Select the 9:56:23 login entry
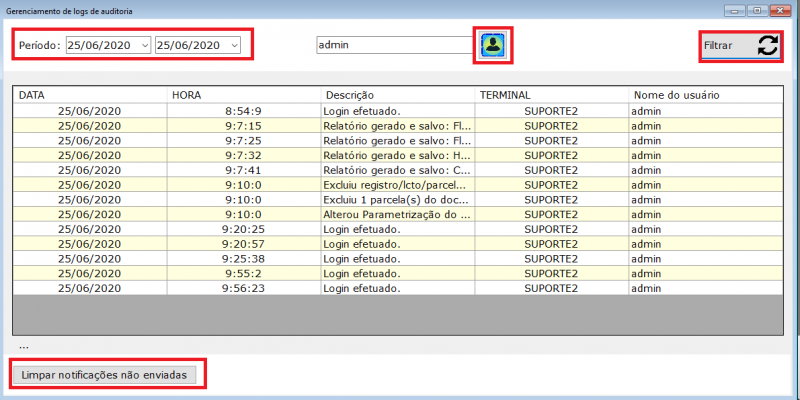The width and height of the screenshot is (800, 400). click(x=397, y=288)
